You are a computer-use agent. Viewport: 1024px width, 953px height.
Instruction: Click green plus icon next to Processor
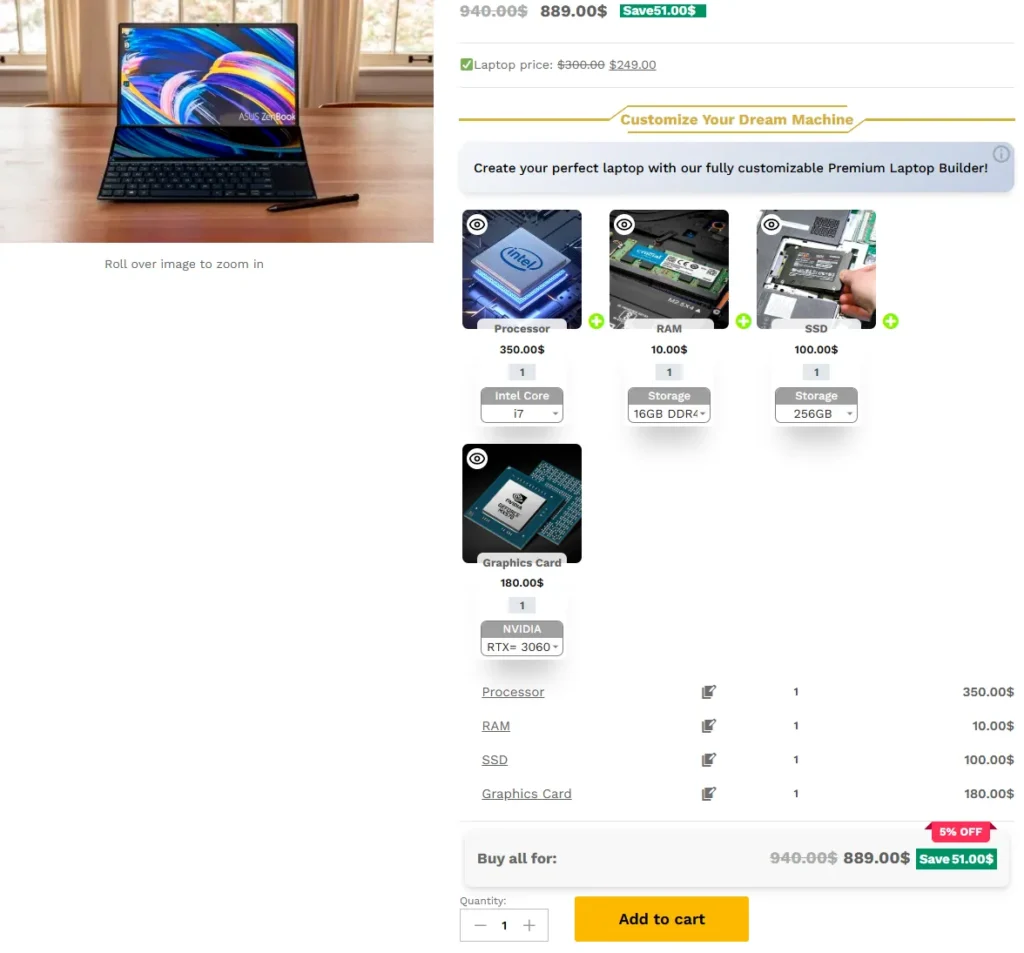596,321
